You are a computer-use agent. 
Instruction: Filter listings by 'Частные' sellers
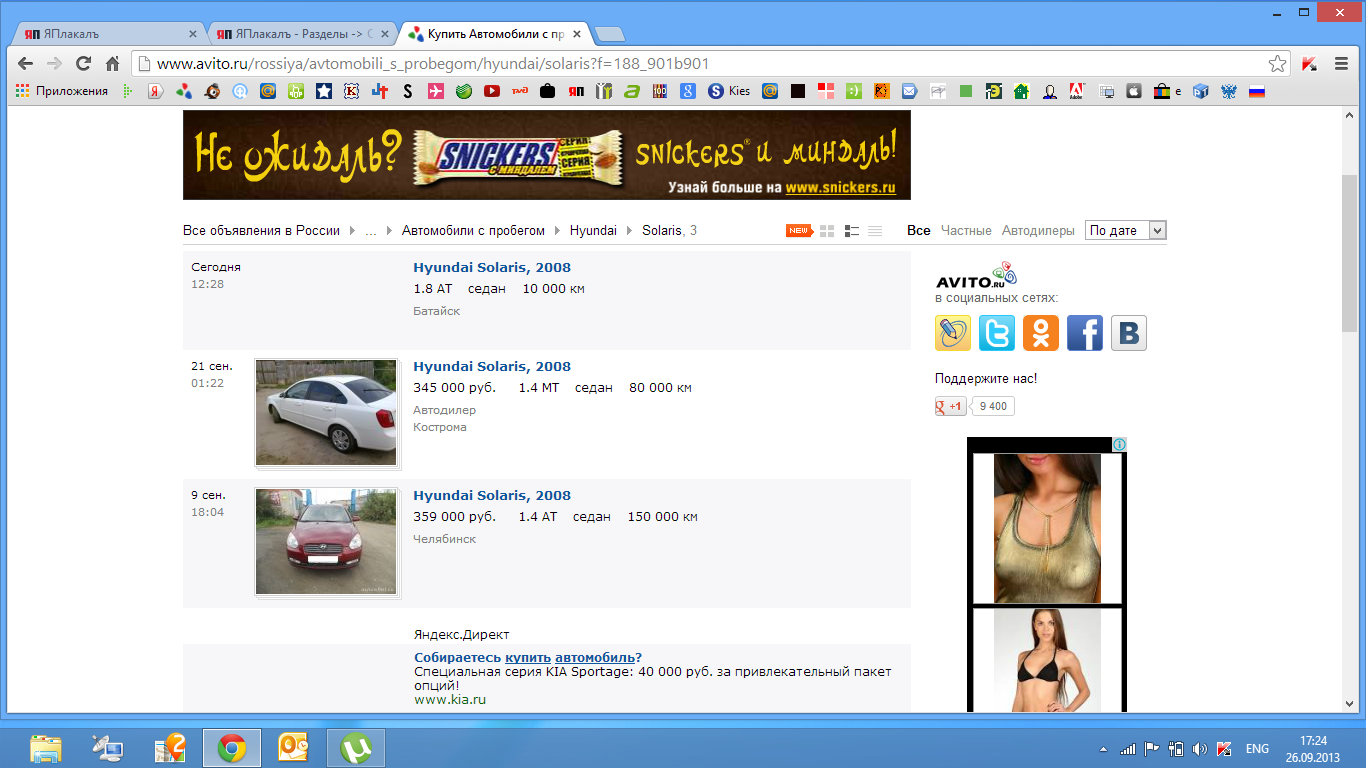tap(966, 230)
